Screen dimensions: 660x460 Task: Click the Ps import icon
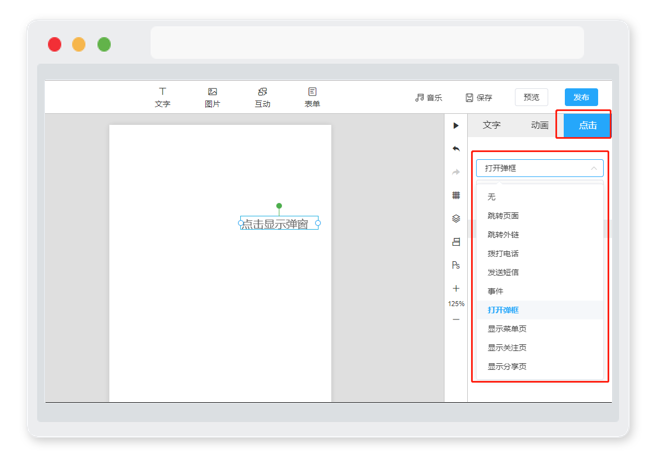[x=456, y=265]
